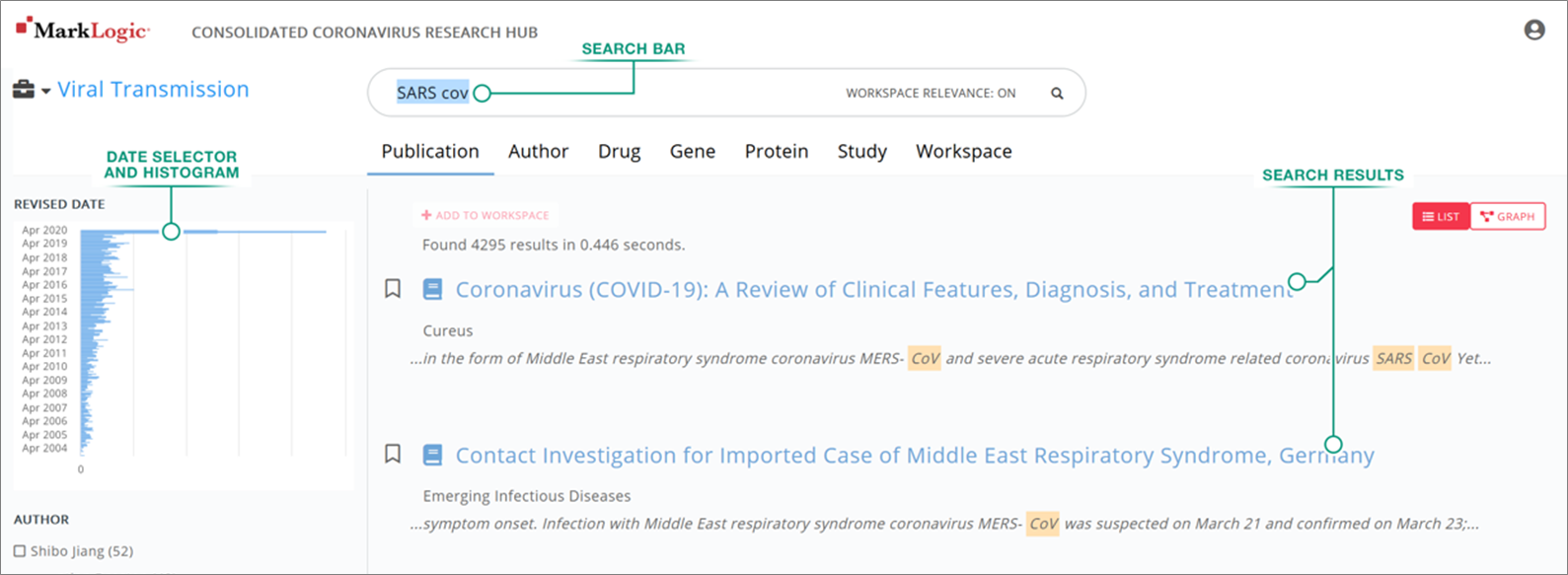Screen dimensions: 1568x575
Task: Open the Protein results tab
Action: pos(777,151)
